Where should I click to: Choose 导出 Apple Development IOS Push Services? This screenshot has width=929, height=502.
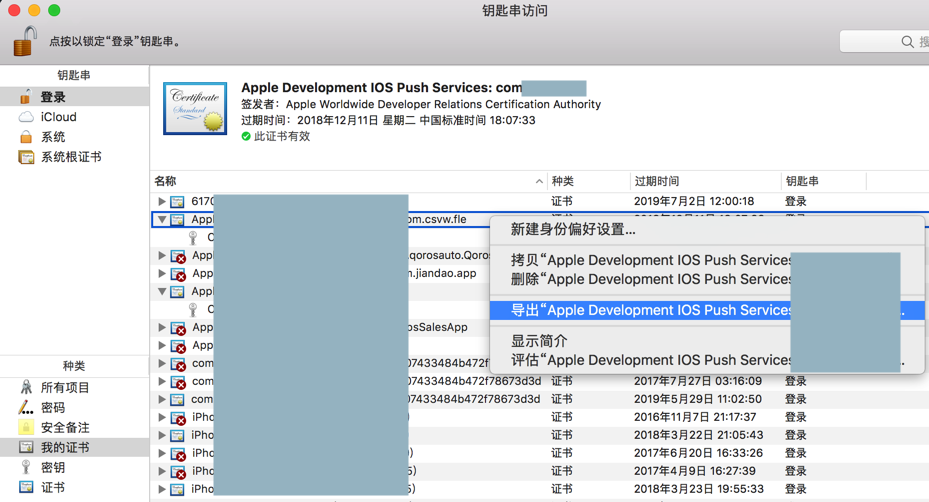[652, 310]
